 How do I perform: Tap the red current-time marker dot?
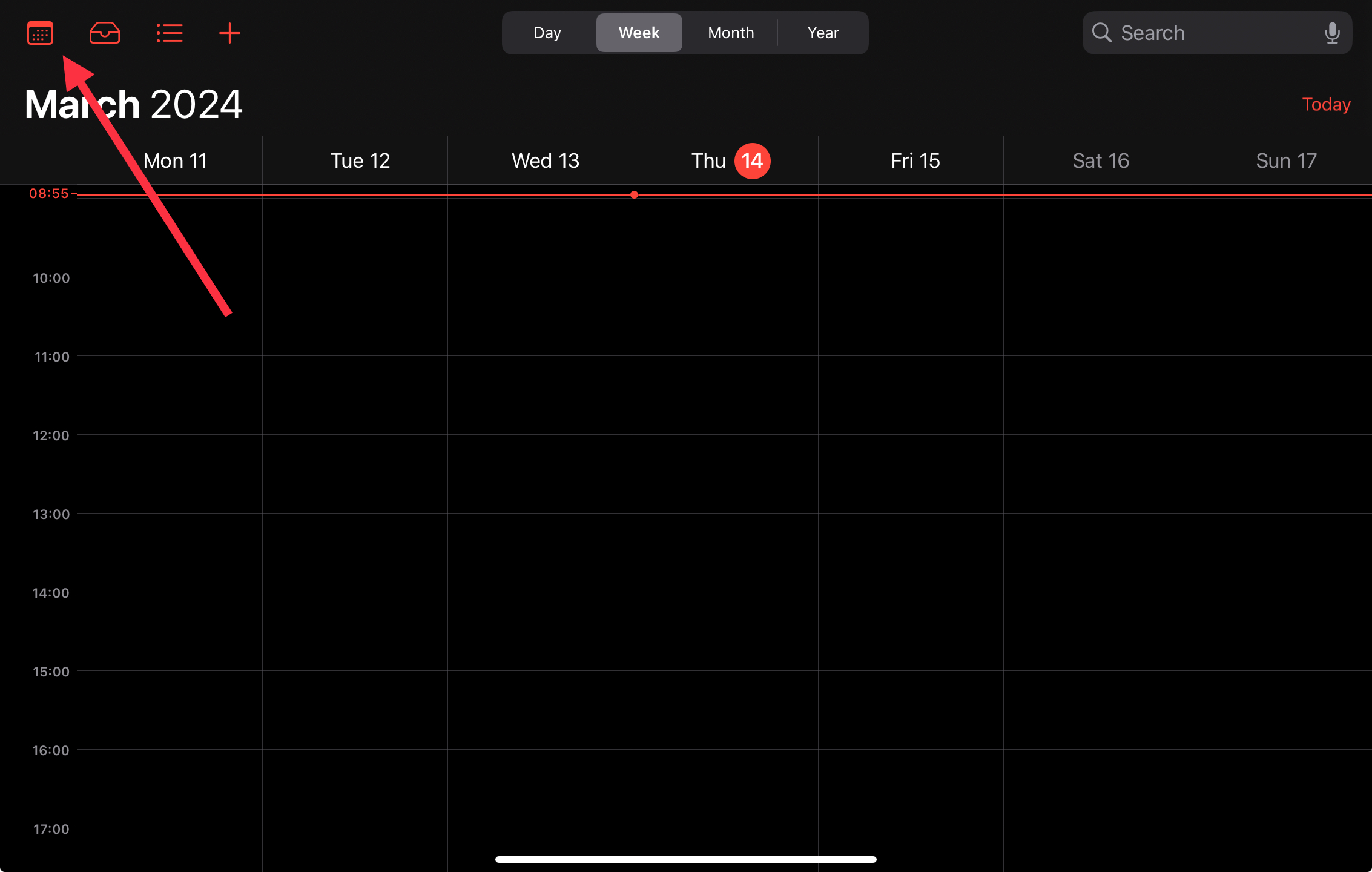(634, 195)
